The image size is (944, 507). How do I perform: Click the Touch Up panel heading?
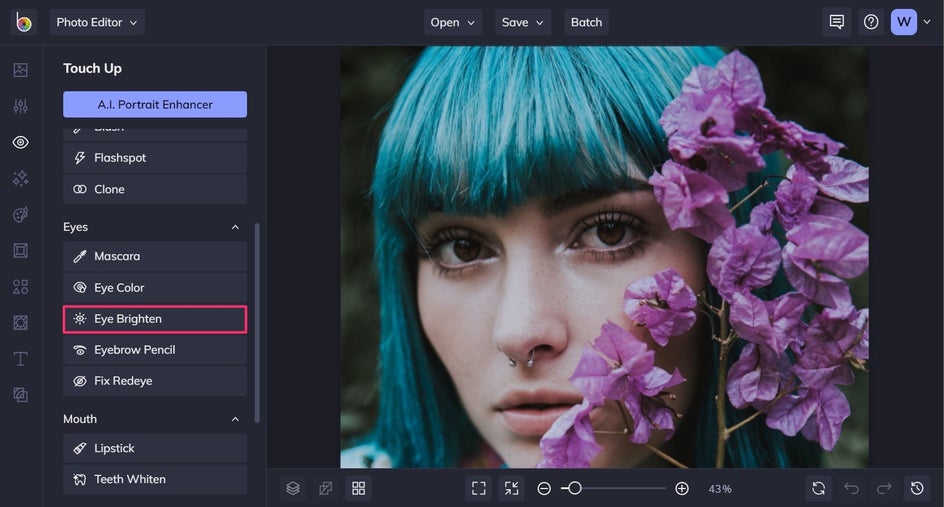coord(92,69)
